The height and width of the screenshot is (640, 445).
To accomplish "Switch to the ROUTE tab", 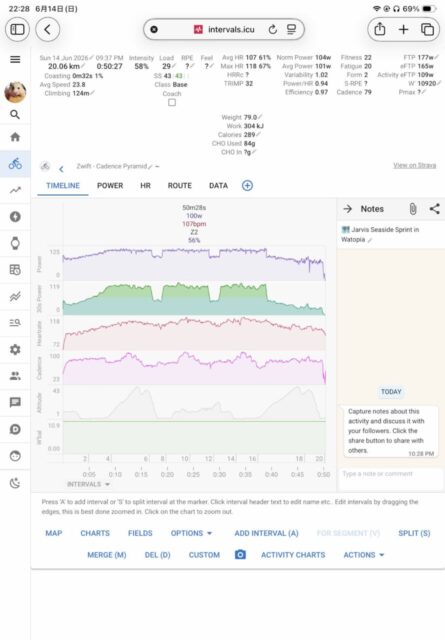I will click(180, 186).
